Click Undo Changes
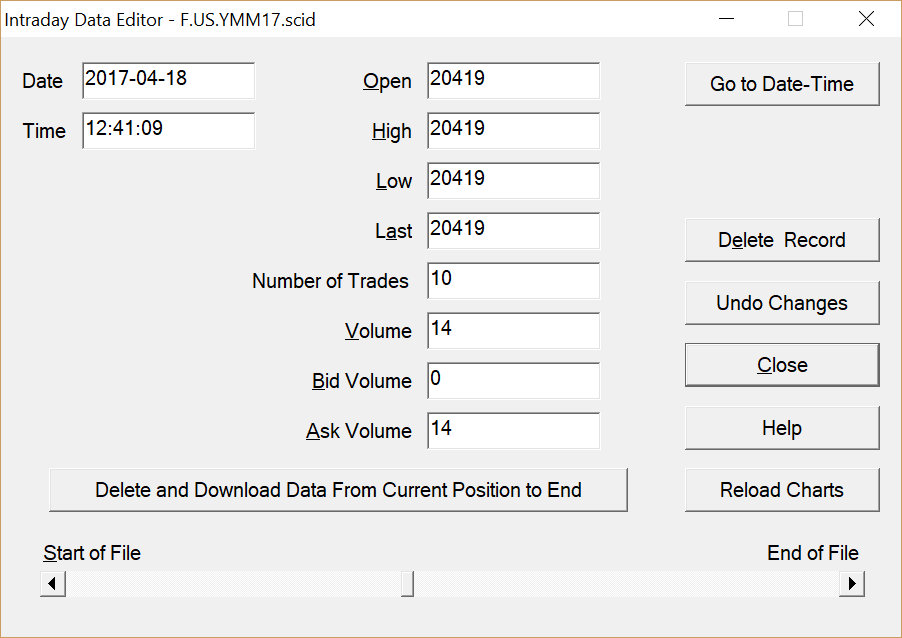 click(782, 303)
